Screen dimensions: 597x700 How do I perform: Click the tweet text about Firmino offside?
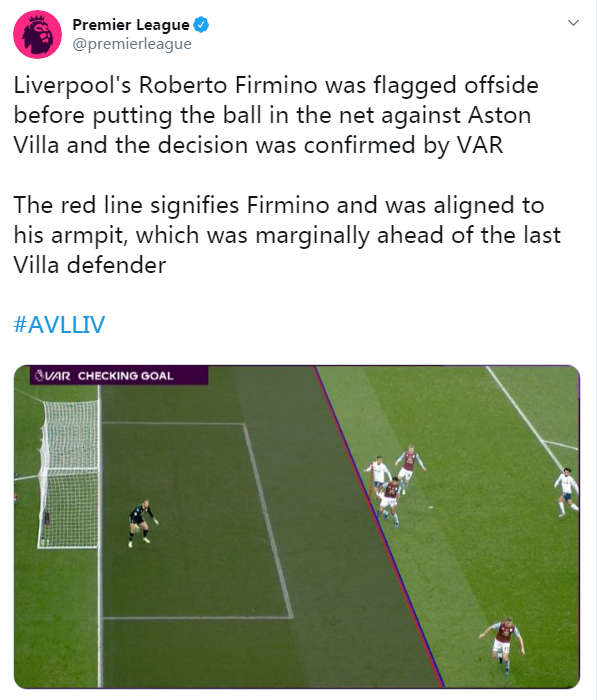tap(276, 115)
